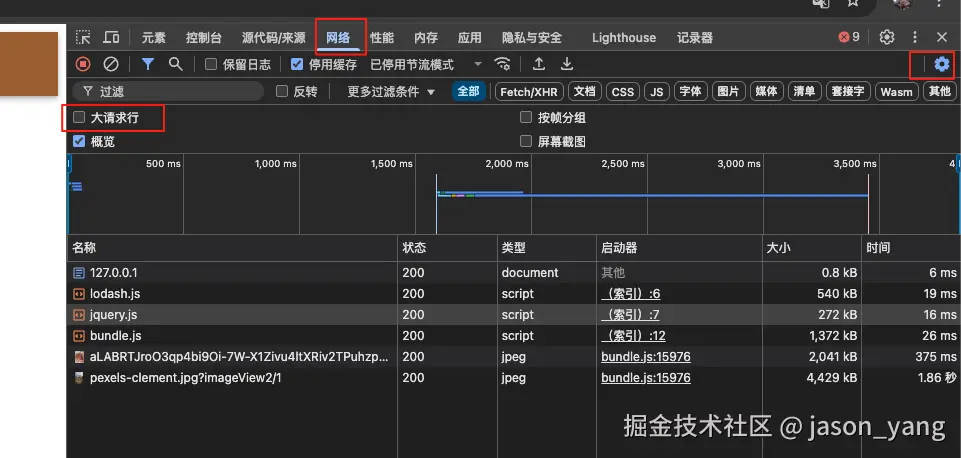961x458 pixels.
Task: Open the 已停用节流模式 throttling dropdown
Action: tap(427, 64)
